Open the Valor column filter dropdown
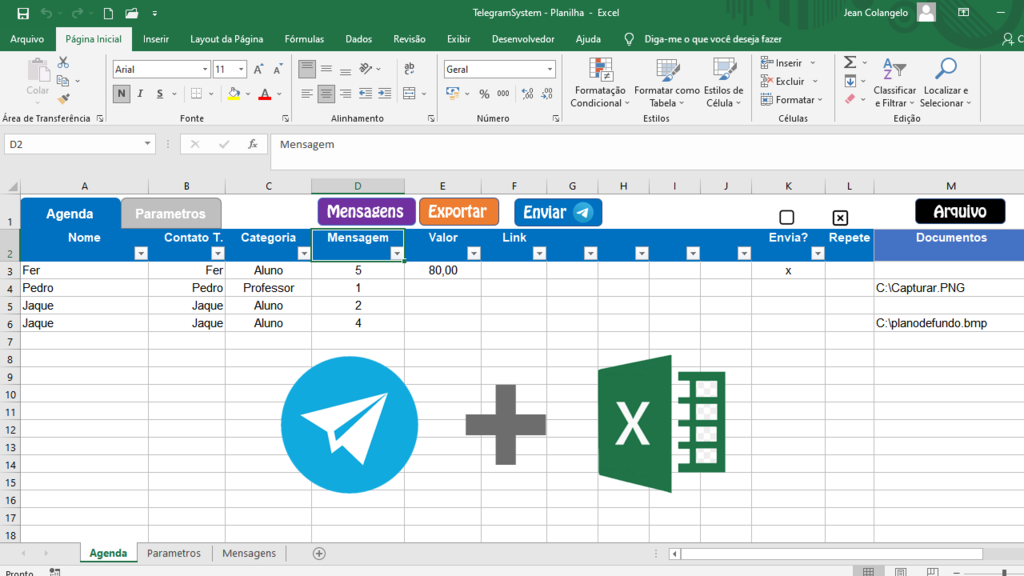The width and height of the screenshot is (1024, 576). [x=473, y=253]
